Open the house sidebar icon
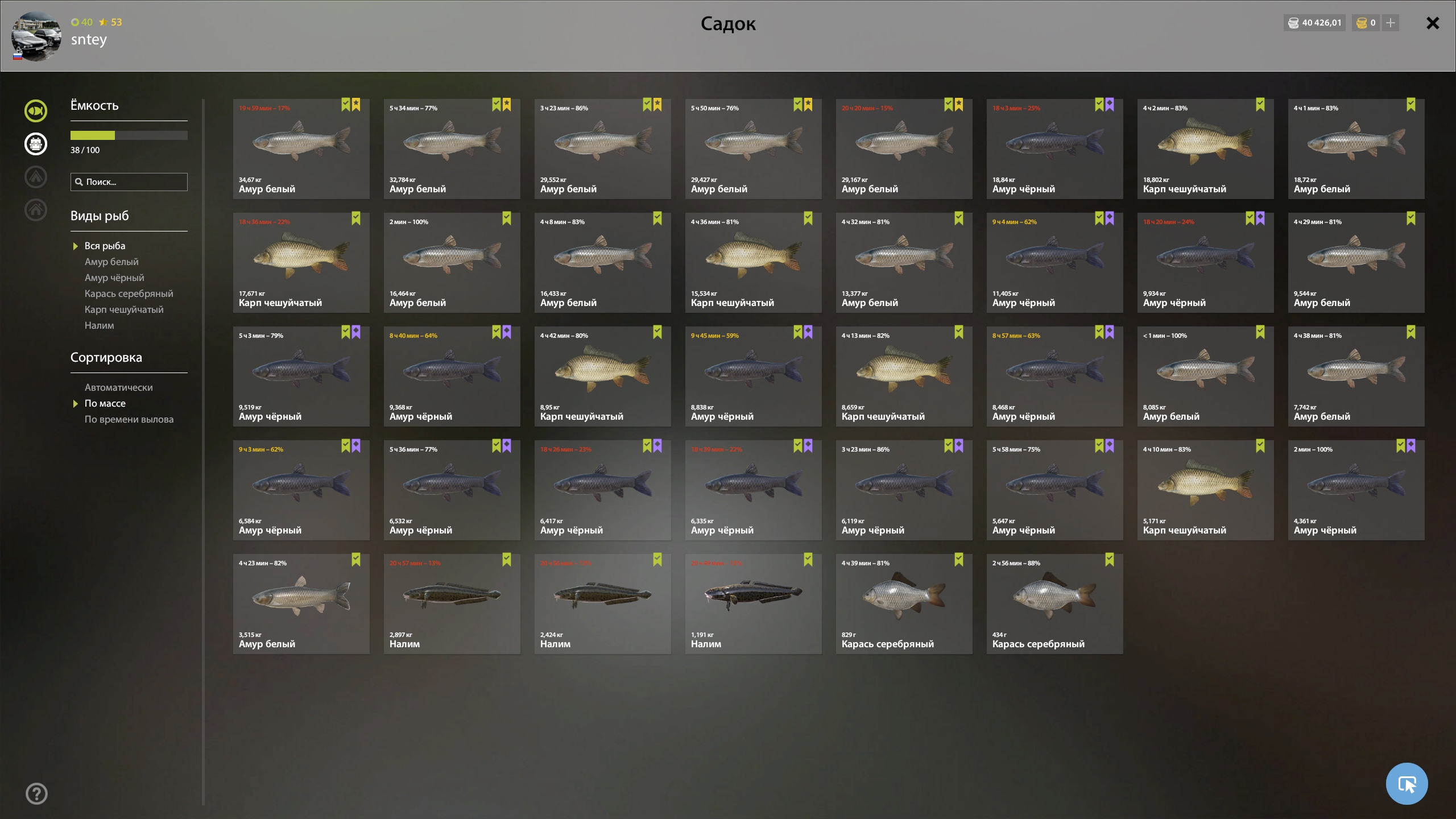The width and height of the screenshot is (1456, 819). 36,210
